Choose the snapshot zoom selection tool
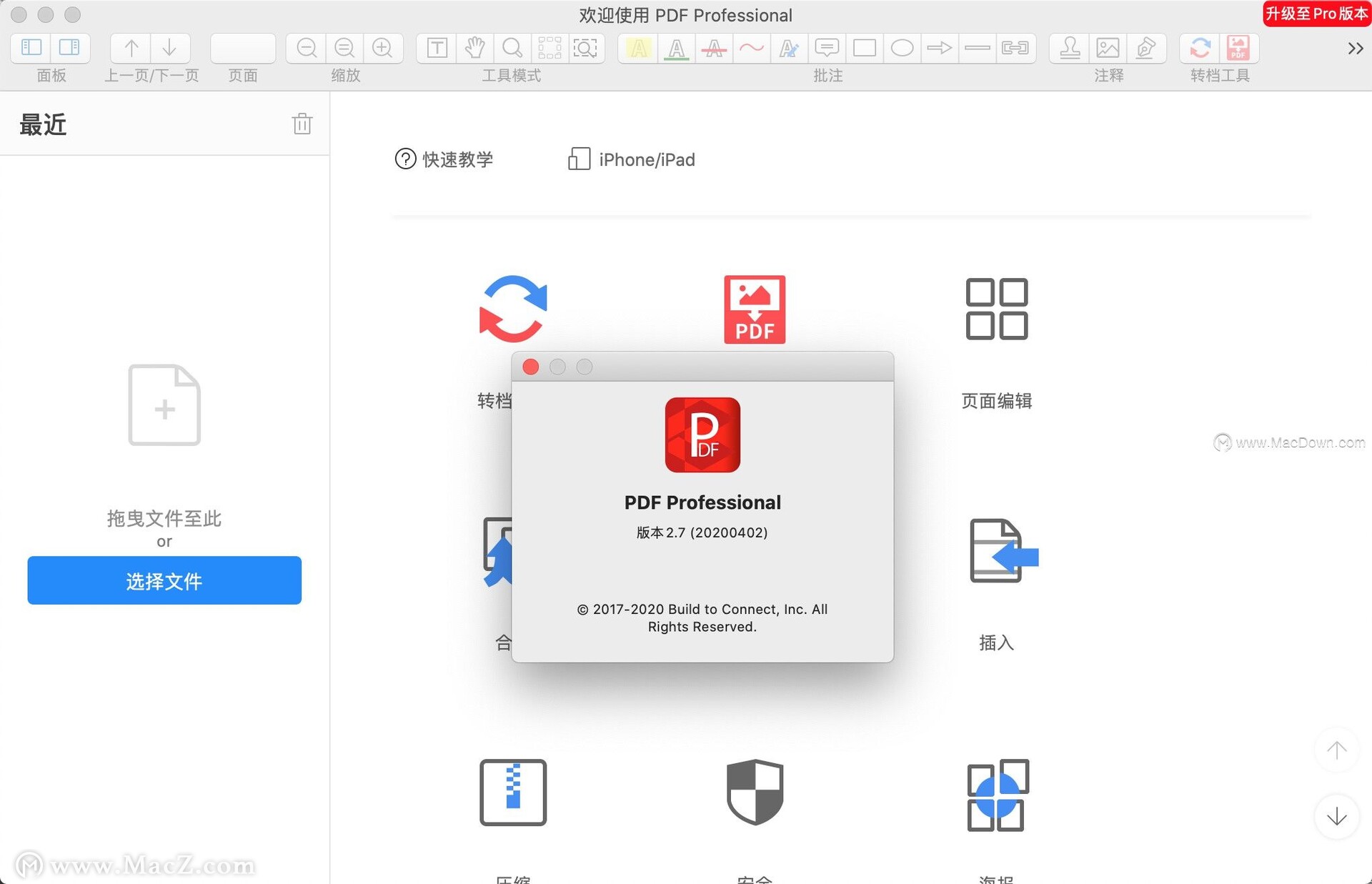 point(586,48)
